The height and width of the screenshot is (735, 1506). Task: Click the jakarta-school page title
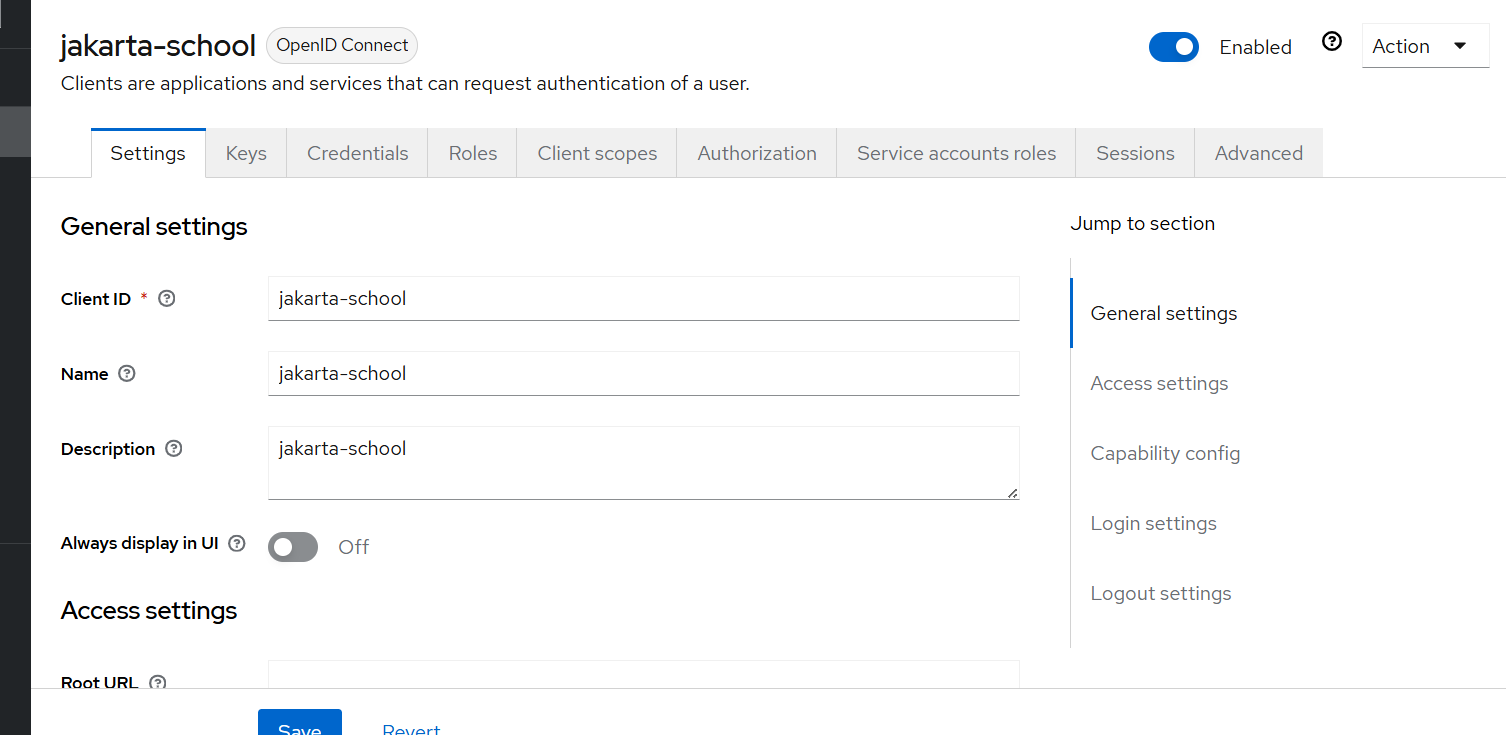point(158,45)
